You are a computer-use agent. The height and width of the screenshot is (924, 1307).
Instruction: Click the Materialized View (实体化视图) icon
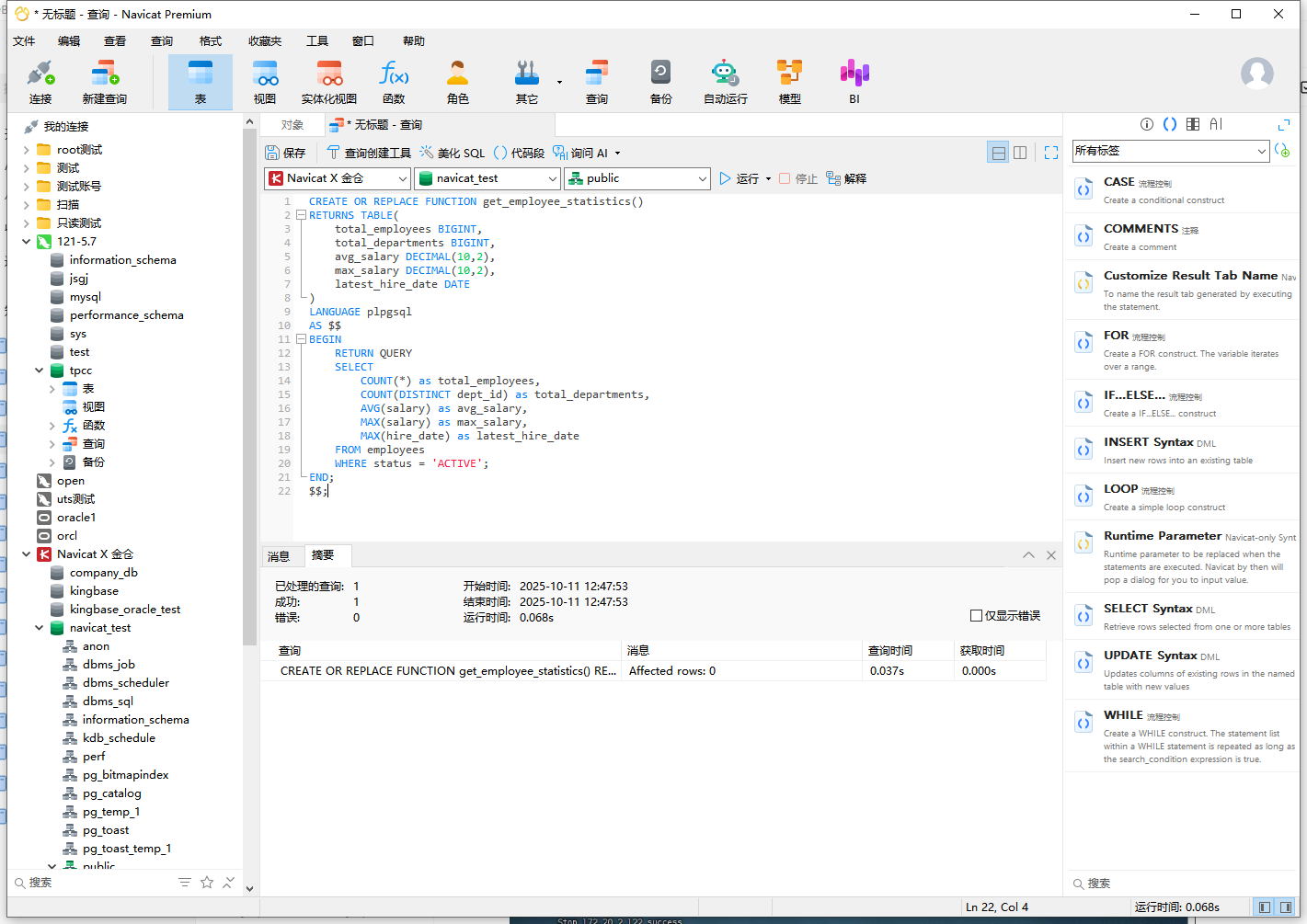tap(329, 81)
